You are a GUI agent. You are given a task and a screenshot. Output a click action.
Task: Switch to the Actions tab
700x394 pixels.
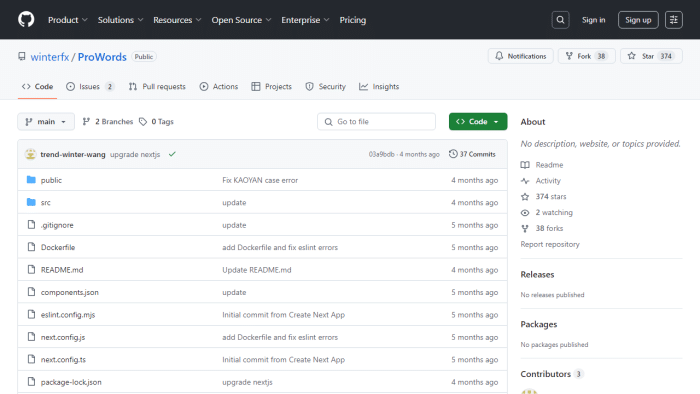point(219,87)
